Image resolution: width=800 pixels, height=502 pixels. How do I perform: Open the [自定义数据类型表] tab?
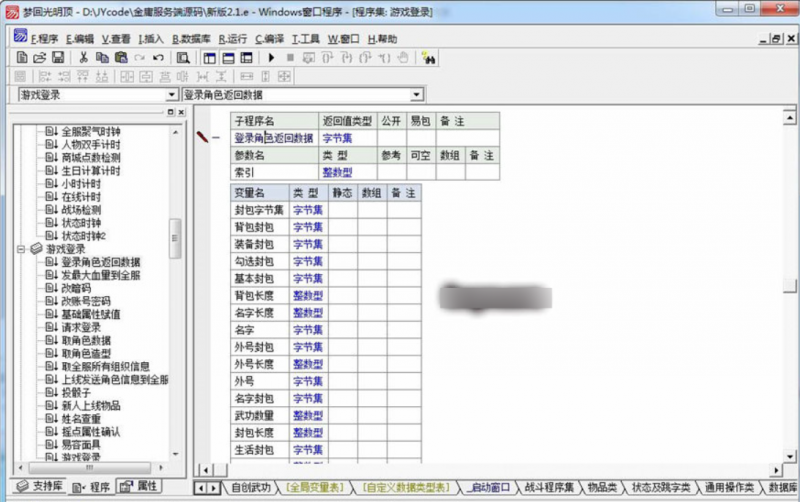[x=406, y=487]
